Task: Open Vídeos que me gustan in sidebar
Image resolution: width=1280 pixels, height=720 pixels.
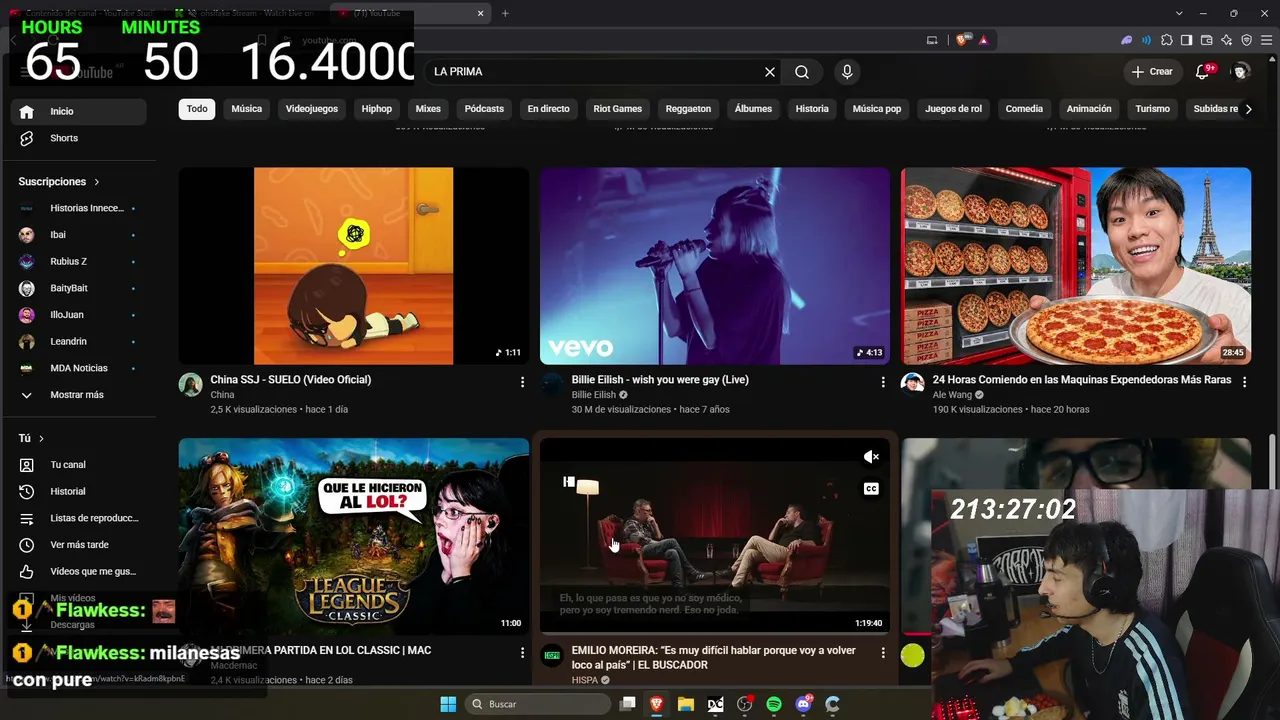Action: tap(80, 572)
